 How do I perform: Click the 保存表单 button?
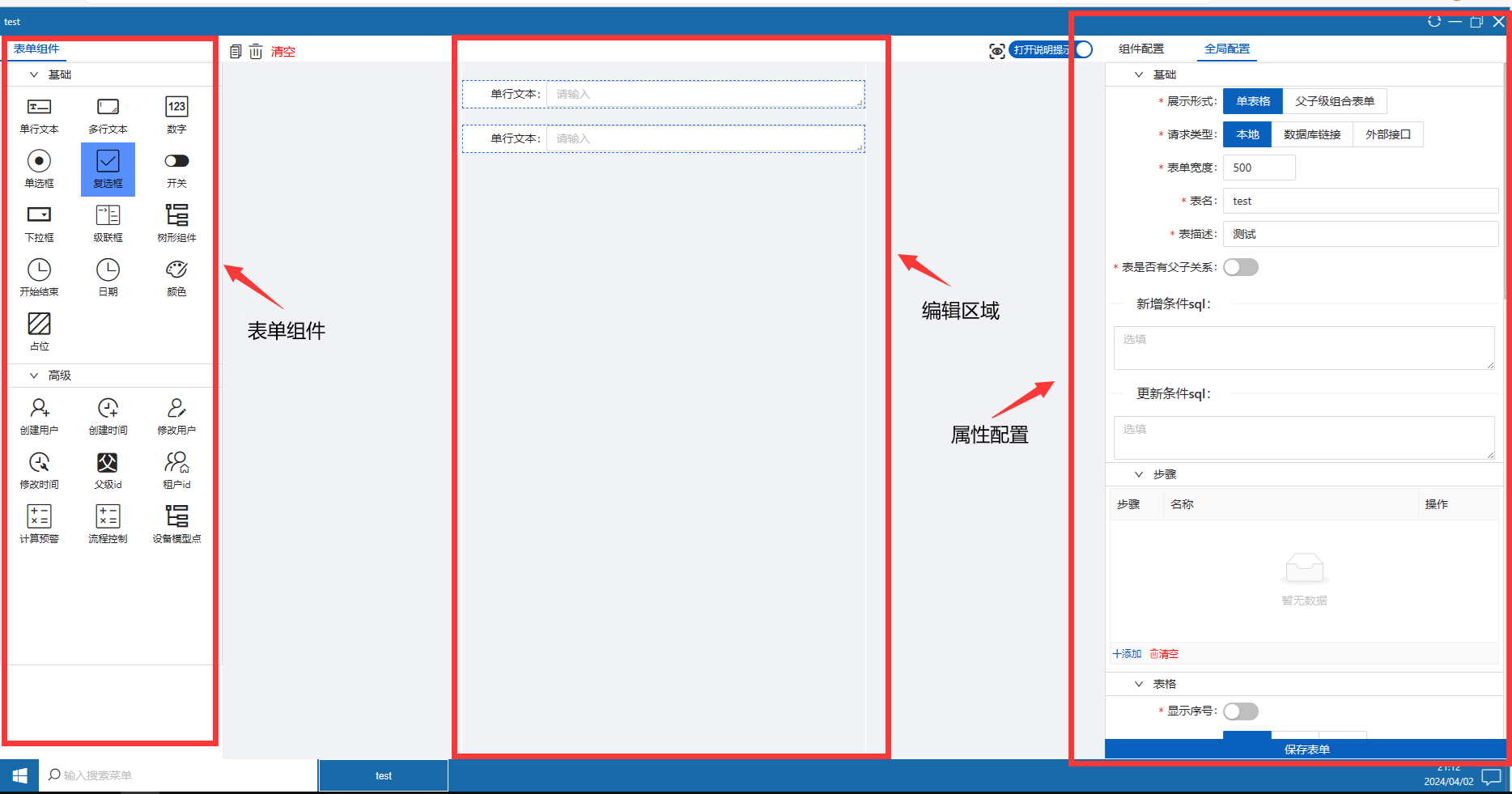(x=1306, y=749)
